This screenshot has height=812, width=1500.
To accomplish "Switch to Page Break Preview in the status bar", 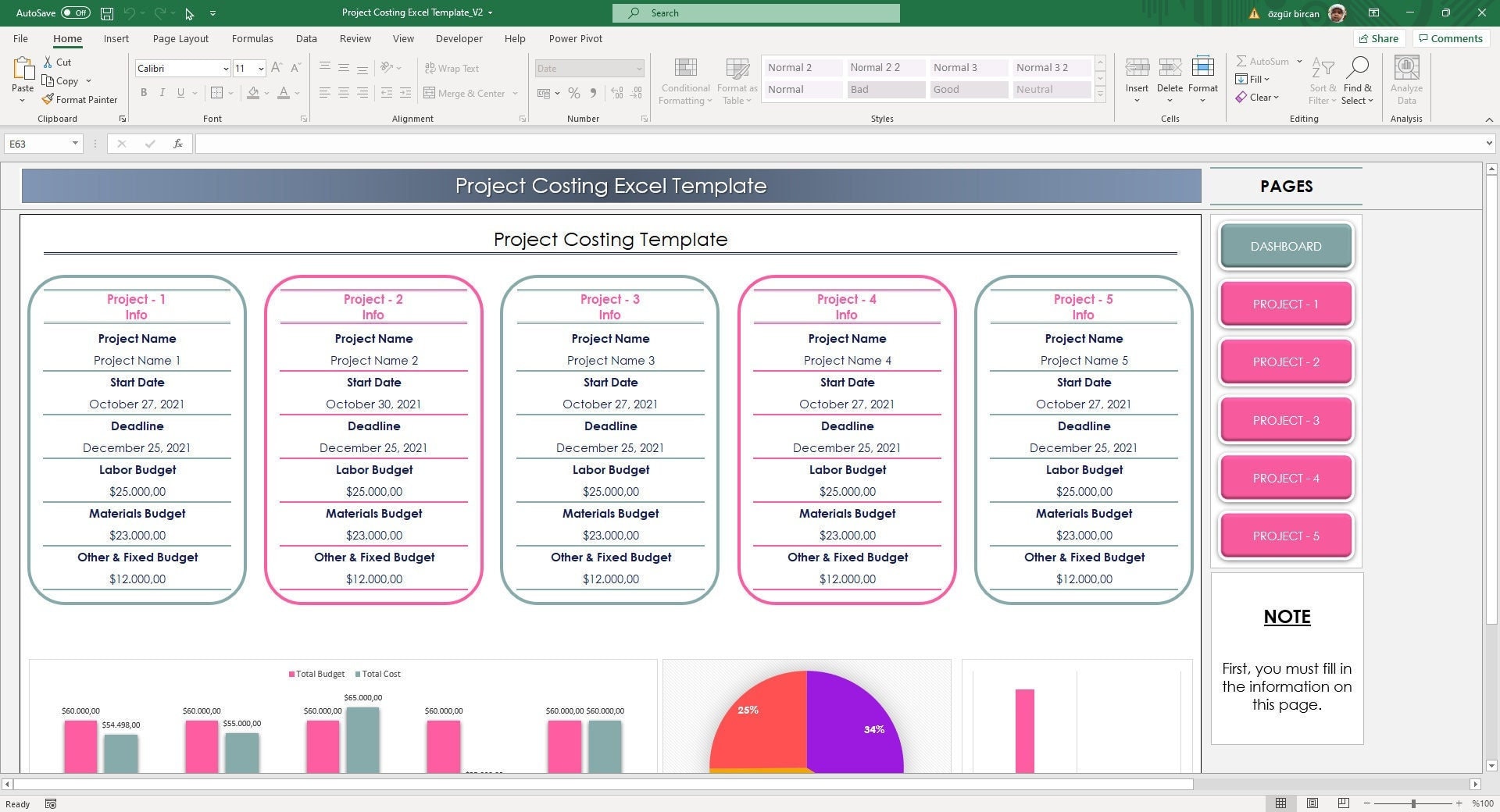I will (1344, 803).
